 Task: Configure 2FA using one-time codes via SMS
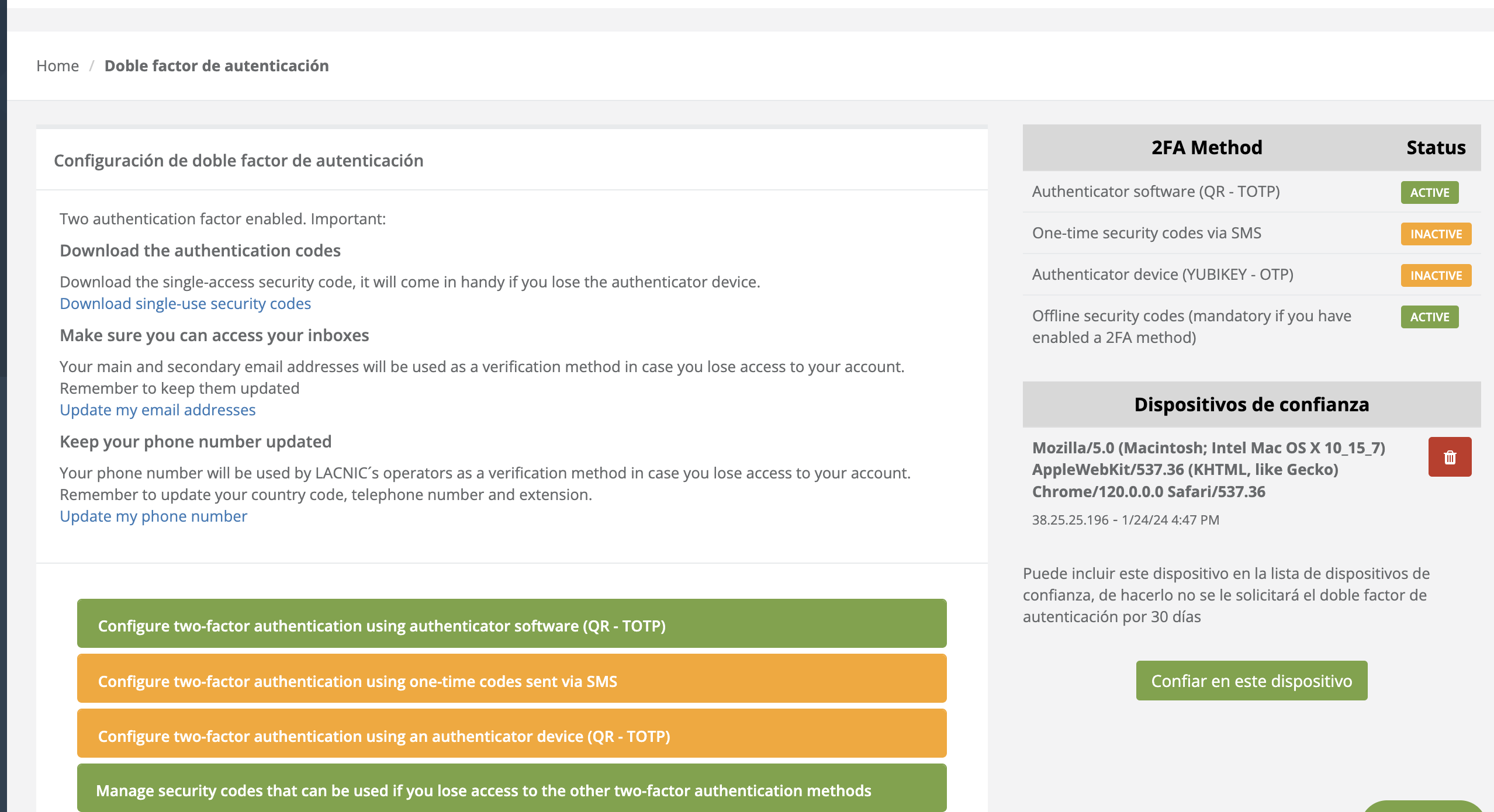tap(511, 679)
